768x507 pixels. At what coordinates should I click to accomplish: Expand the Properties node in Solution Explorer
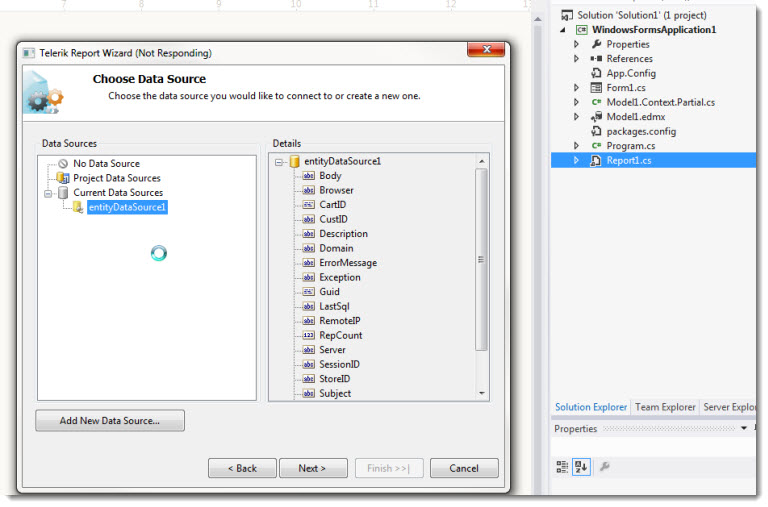click(576, 44)
